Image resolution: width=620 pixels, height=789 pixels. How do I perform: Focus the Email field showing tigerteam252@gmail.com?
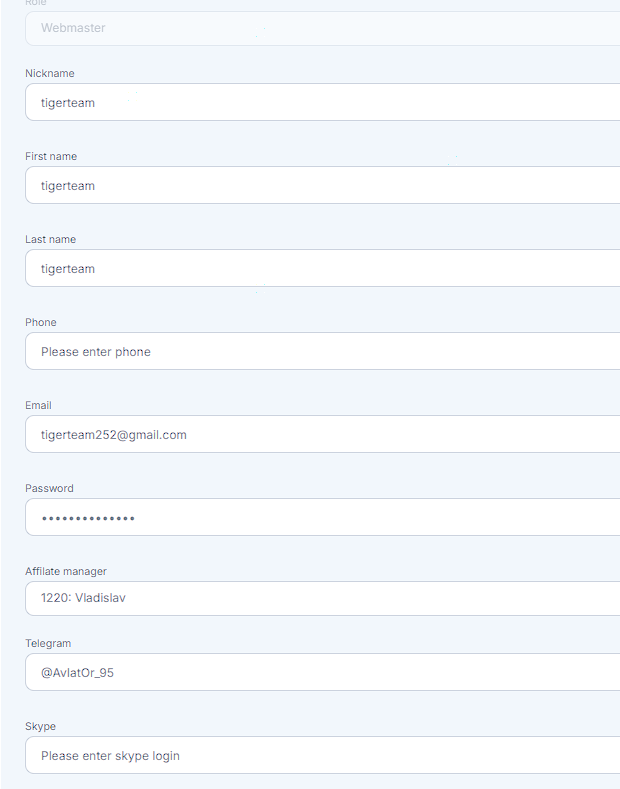323,434
